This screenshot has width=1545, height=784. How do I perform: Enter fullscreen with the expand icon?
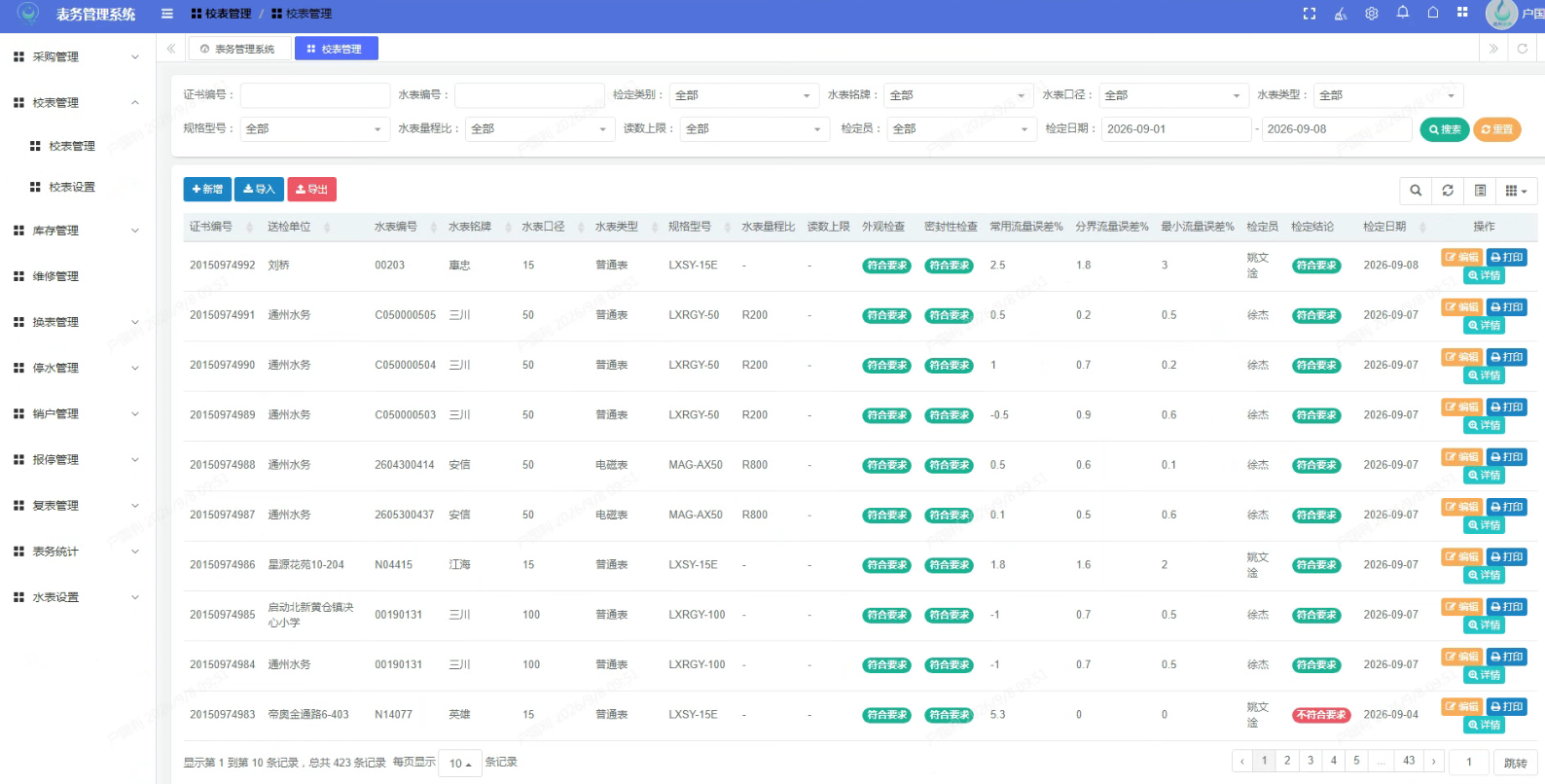tap(1310, 14)
